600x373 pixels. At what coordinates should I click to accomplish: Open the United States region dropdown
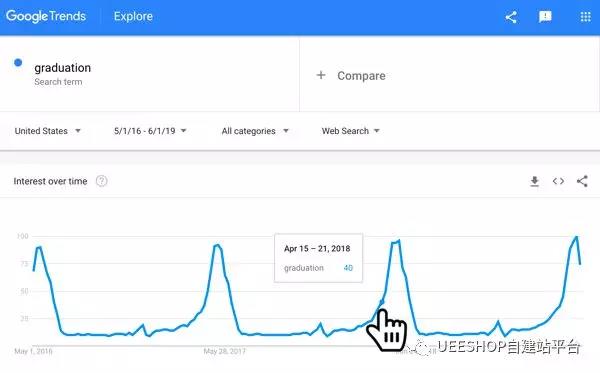pyautogui.click(x=47, y=131)
